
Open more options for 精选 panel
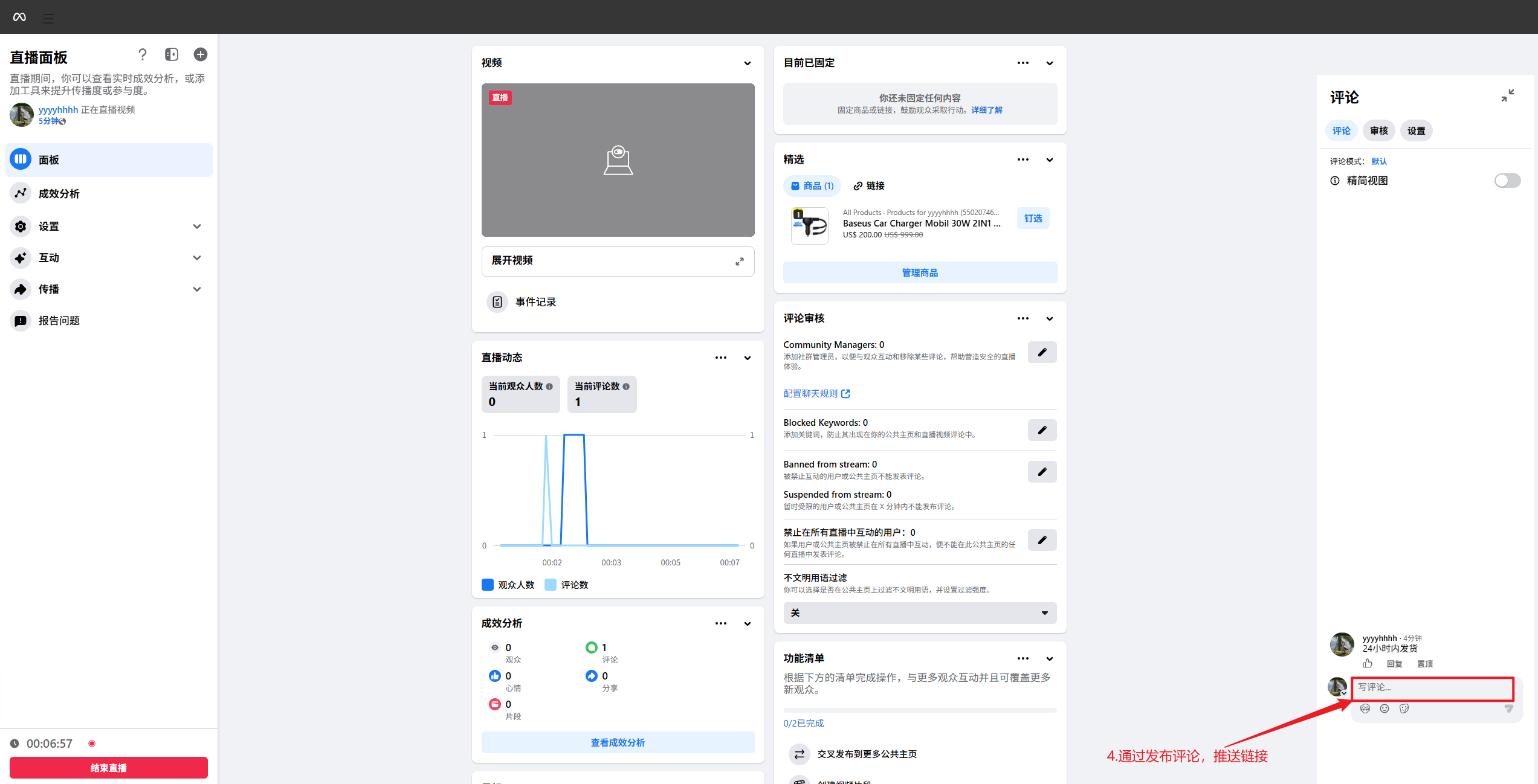1023,159
